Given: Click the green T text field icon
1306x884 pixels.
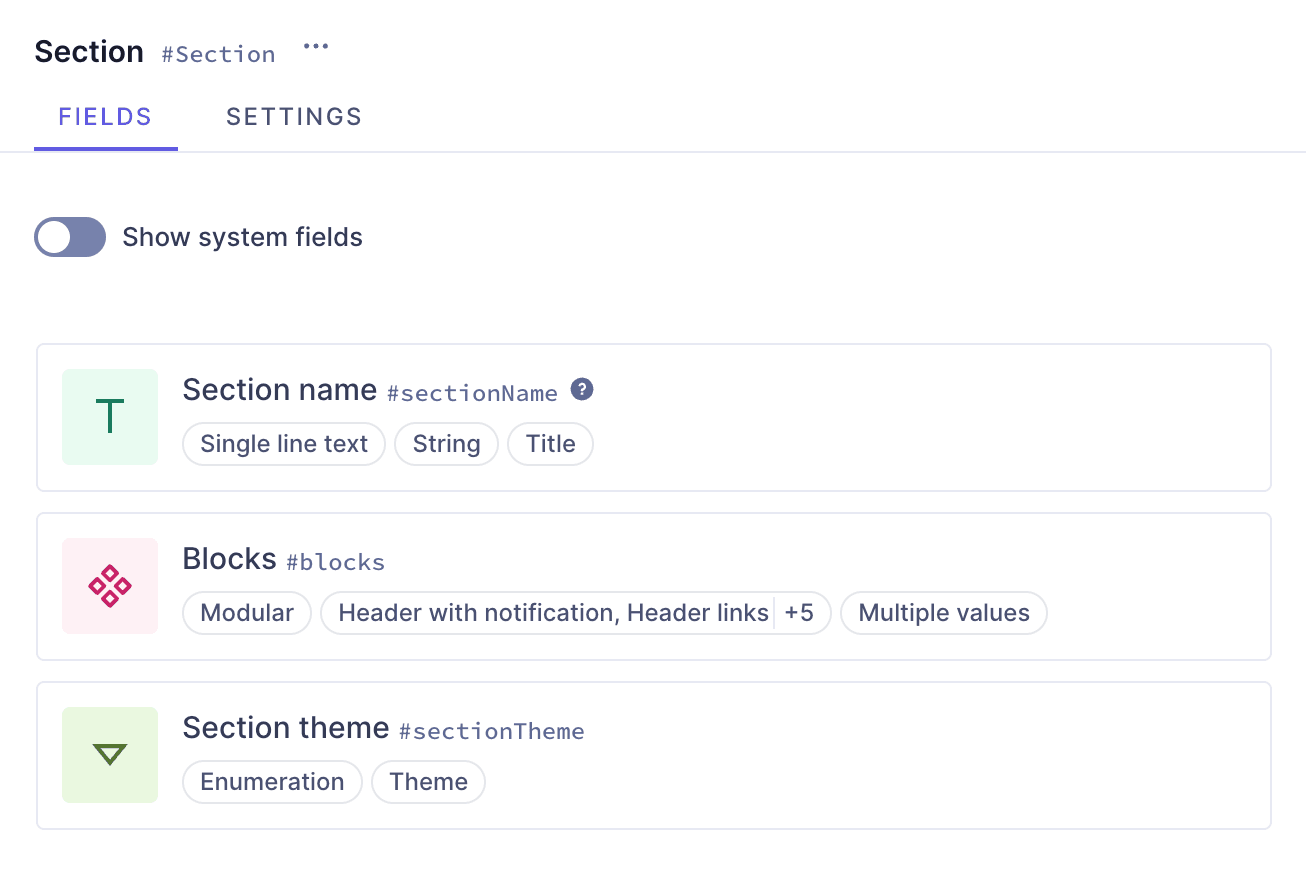Looking at the screenshot, I should tap(110, 417).
